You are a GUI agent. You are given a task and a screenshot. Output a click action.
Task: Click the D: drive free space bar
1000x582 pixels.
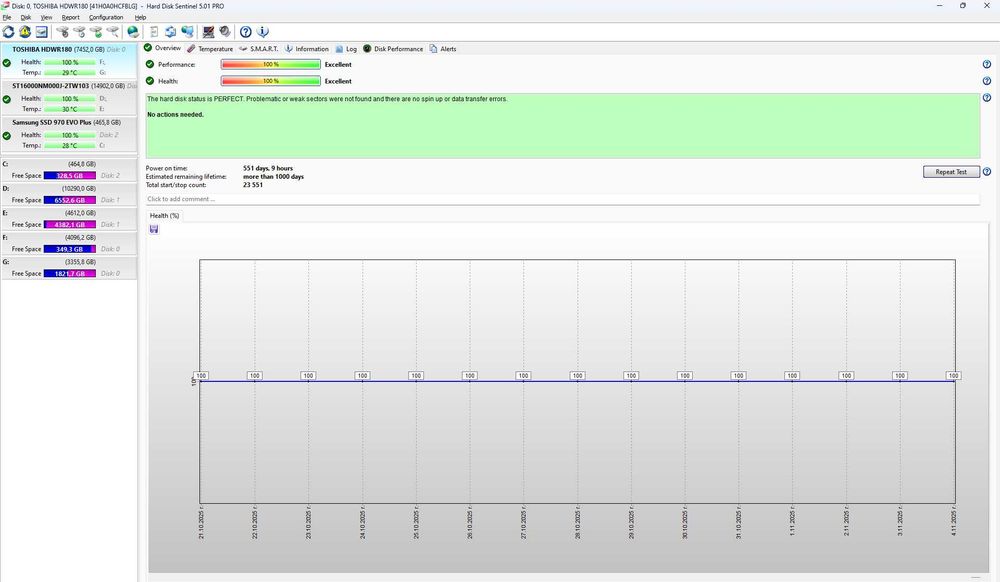point(69,200)
